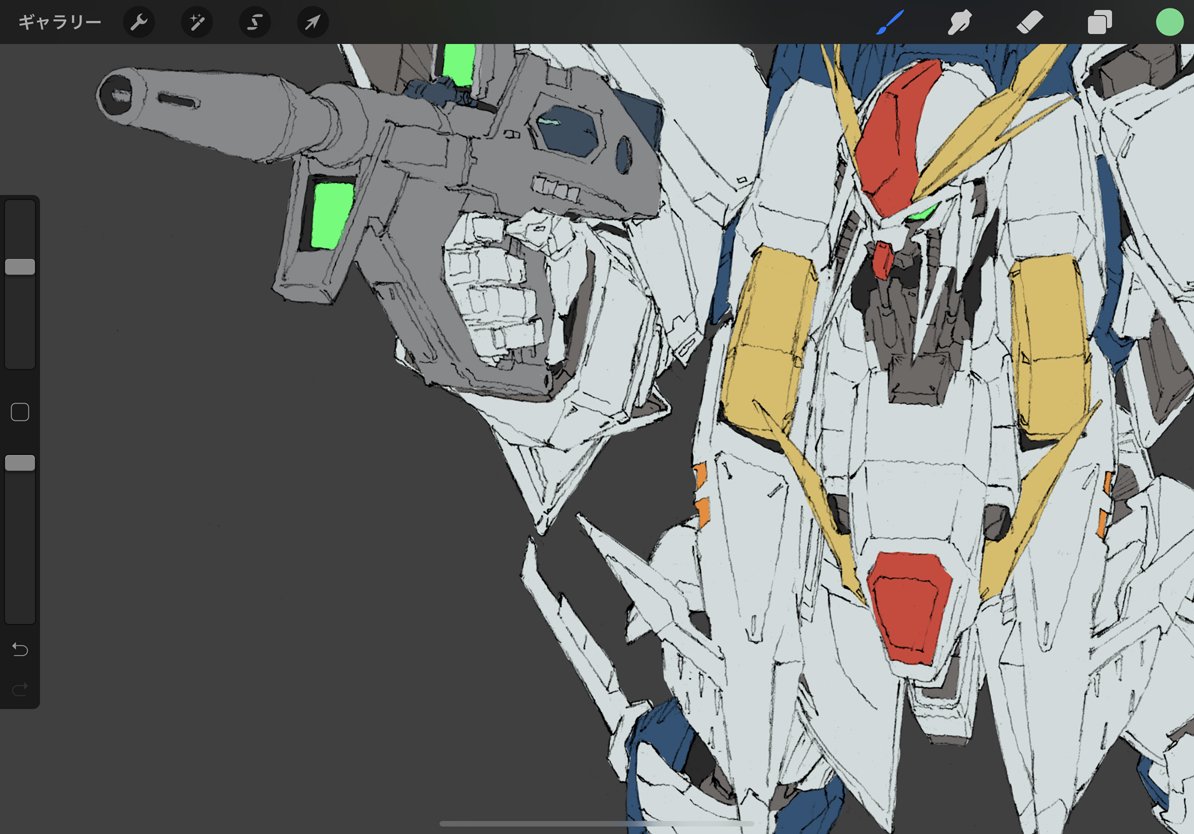The width and height of the screenshot is (1194, 834).
Task: Open the Actions wrench menu
Action: (139, 22)
